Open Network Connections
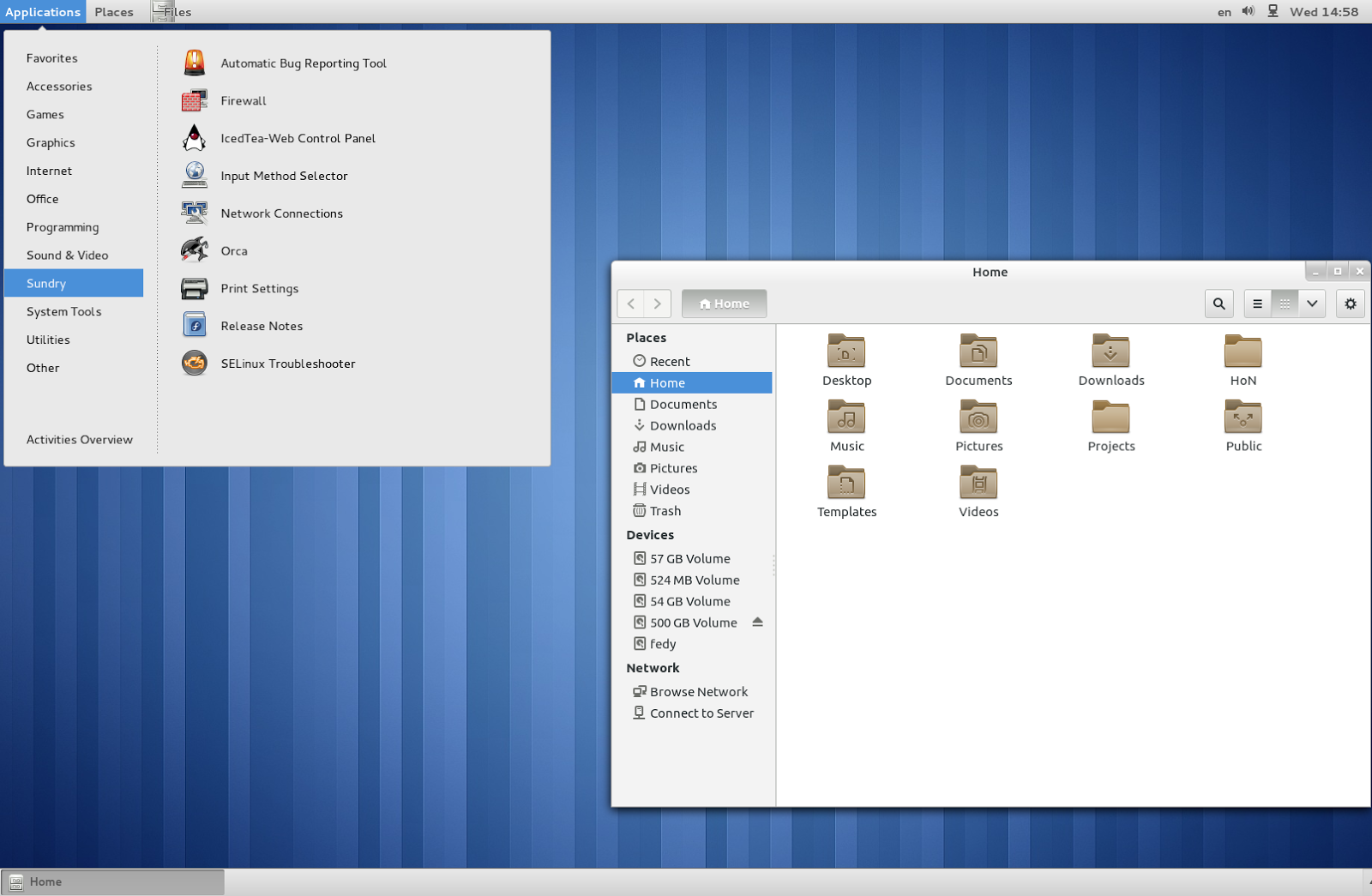Screen dimensions: 1372x896 click(x=281, y=213)
